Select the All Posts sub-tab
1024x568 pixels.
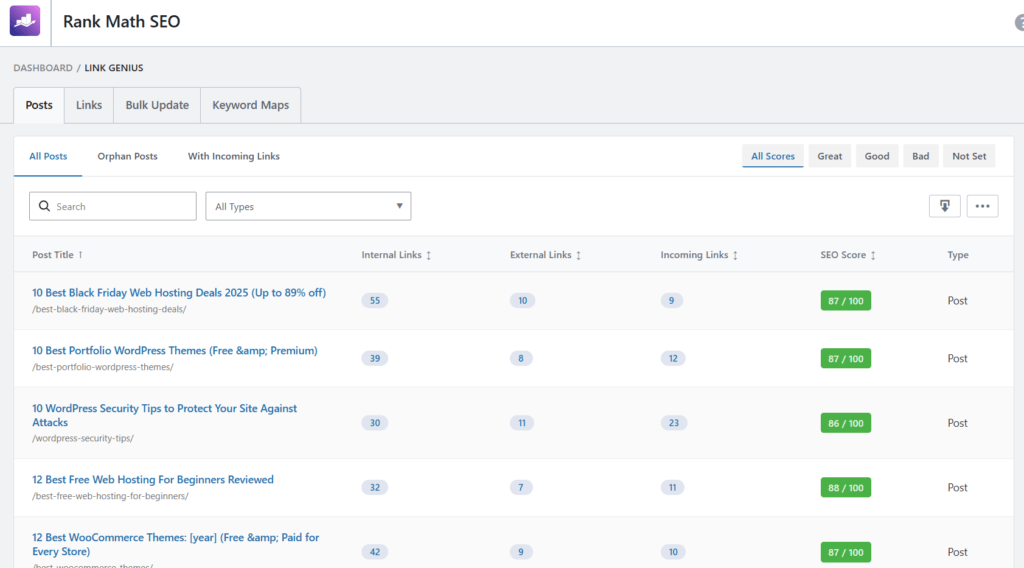(x=48, y=156)
